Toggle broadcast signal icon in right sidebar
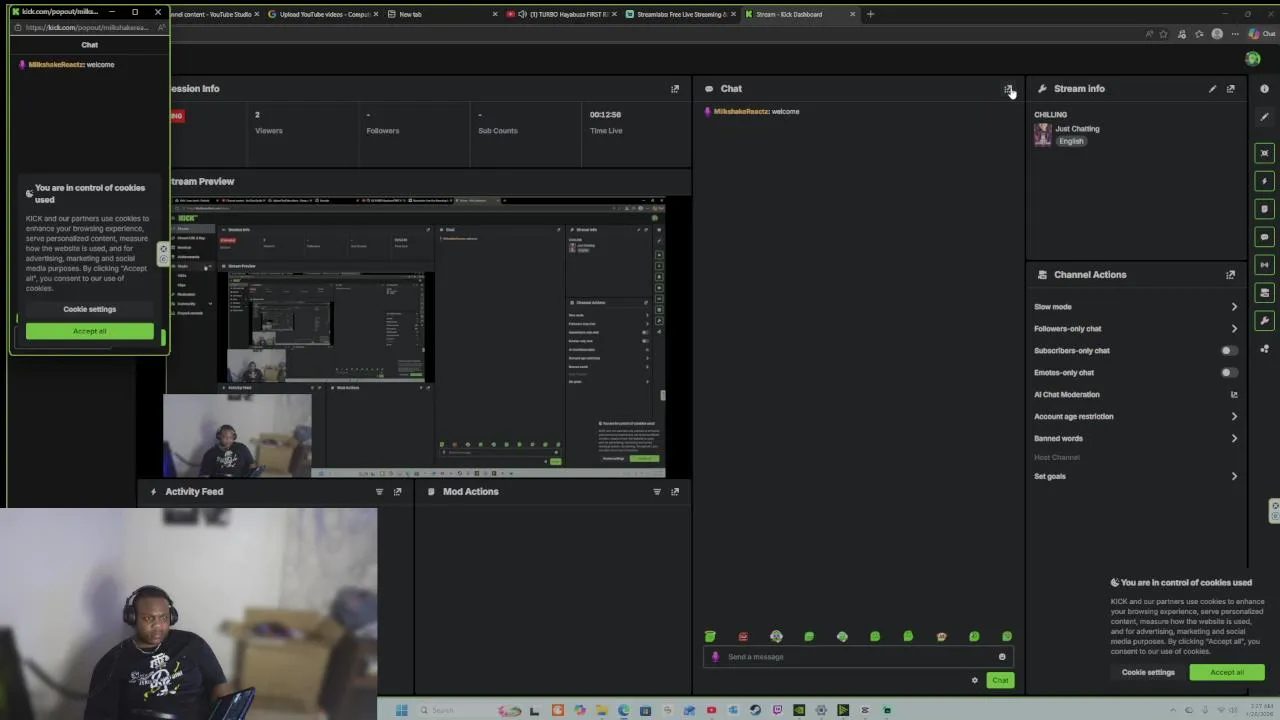 pos(1264,265)
